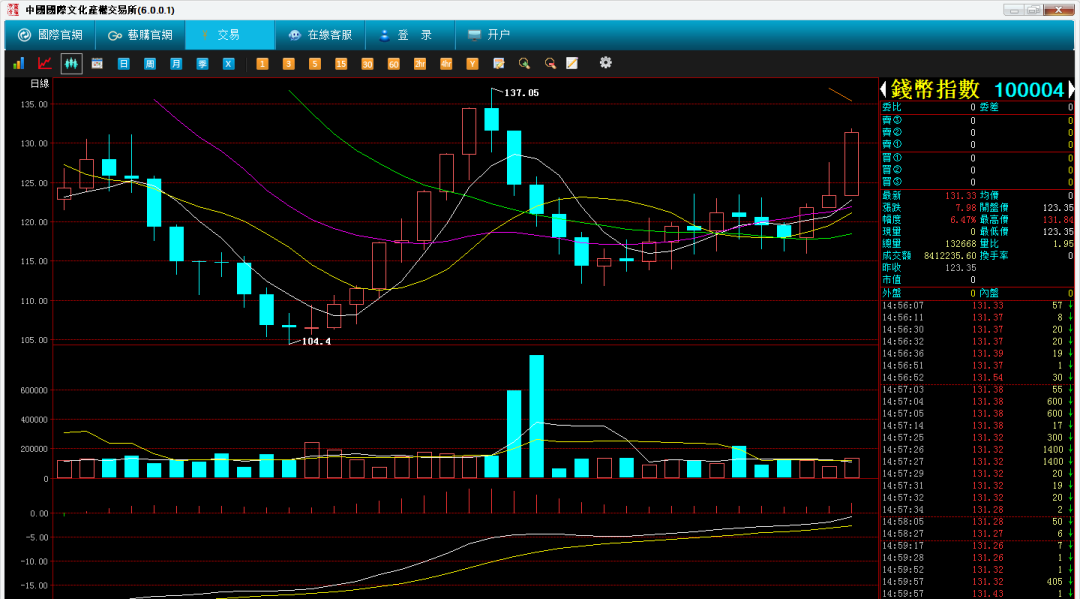Viewport: 1080px width, 599px height.
Task: Select the 3-minute chart icon
Action: [288, 63]
